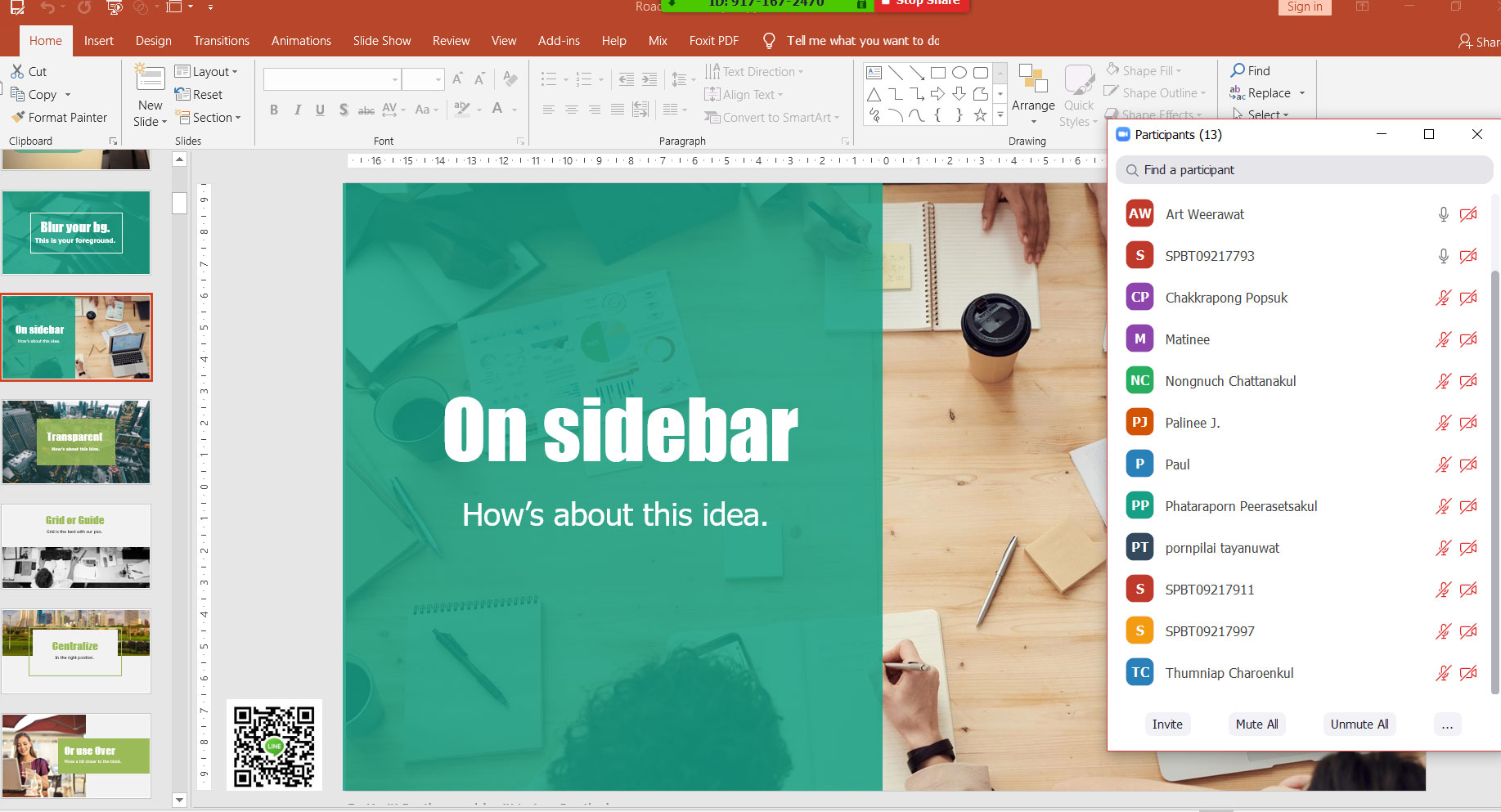Apply Italic formatting
The height and width of the screenshot is (812, 1501).
297,110
